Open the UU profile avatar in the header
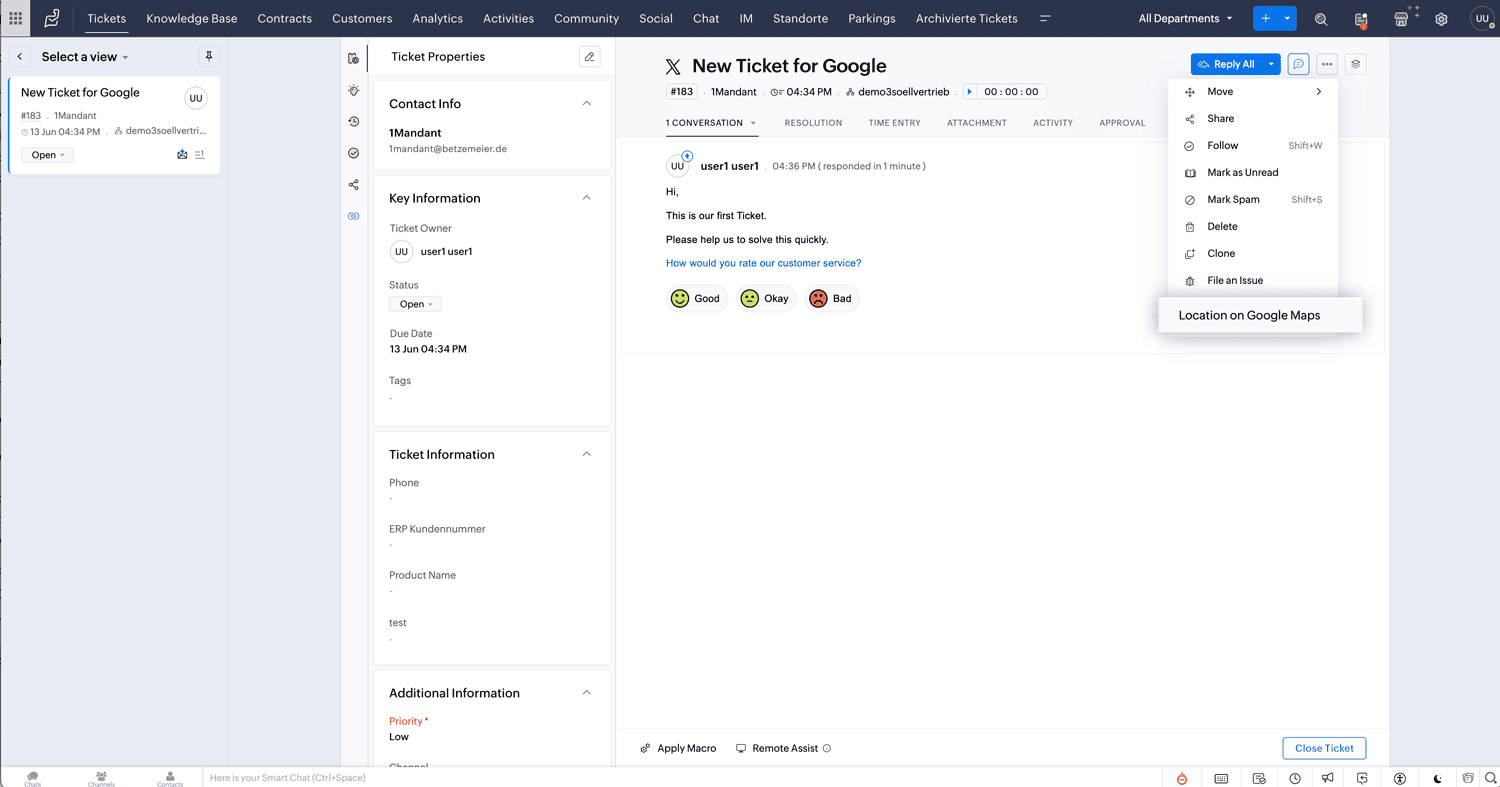This screenshot has height=787, width=1500. (1482, 18)
